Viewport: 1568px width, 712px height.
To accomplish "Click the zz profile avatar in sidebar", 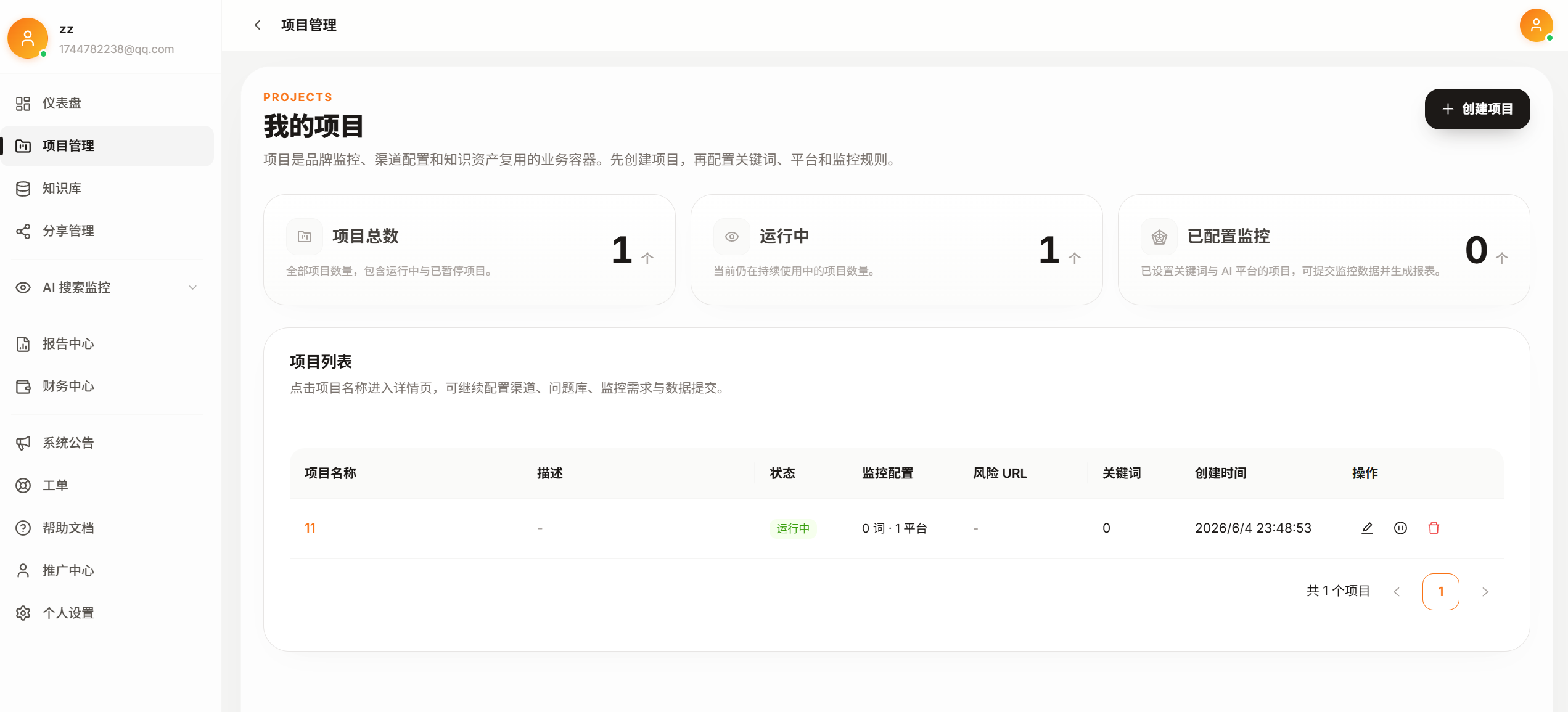I will point(27,38).
